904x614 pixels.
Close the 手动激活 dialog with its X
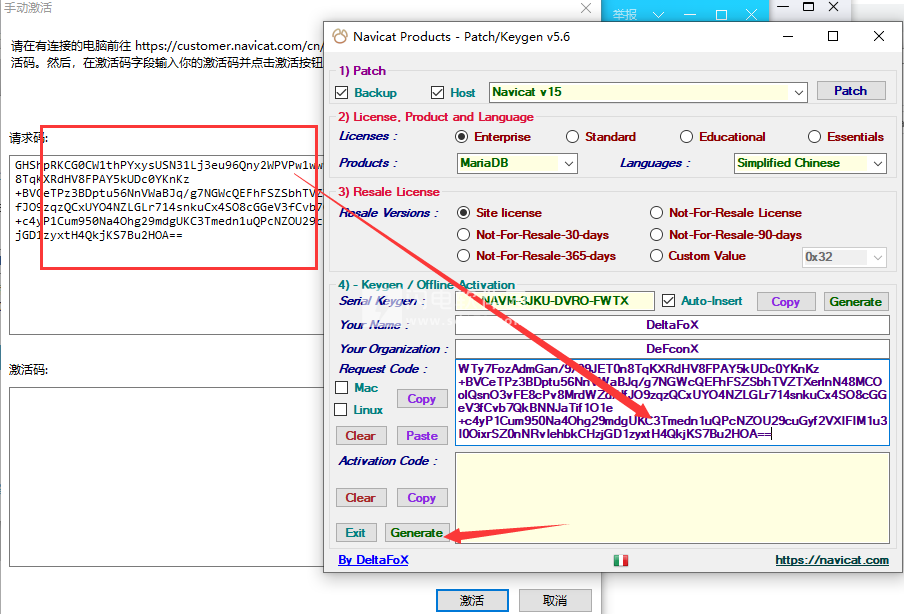pos(586,8)
